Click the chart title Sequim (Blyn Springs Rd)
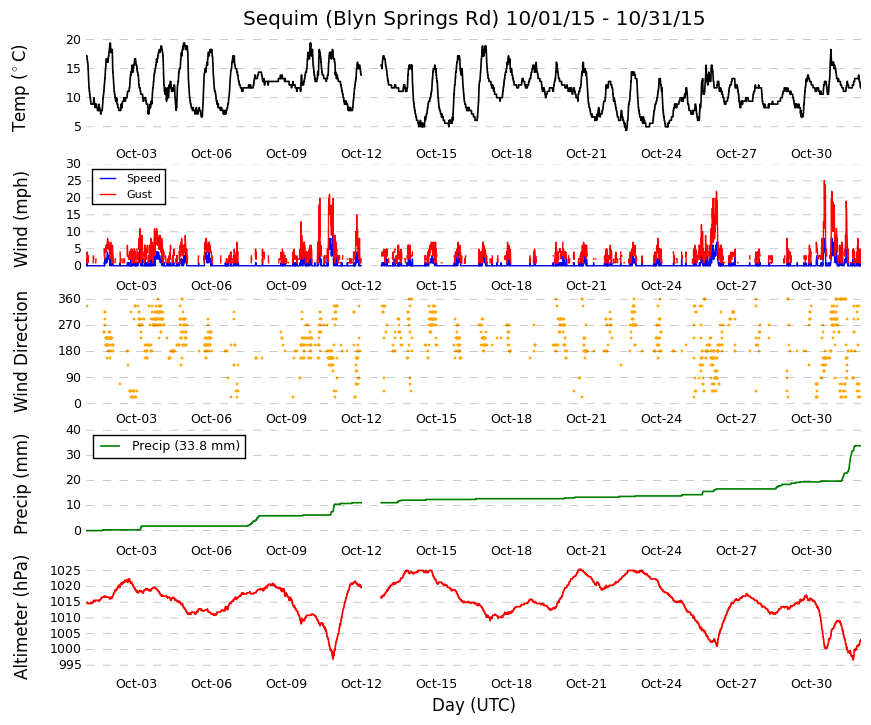 pyautogui.click(x=371, y=19)
